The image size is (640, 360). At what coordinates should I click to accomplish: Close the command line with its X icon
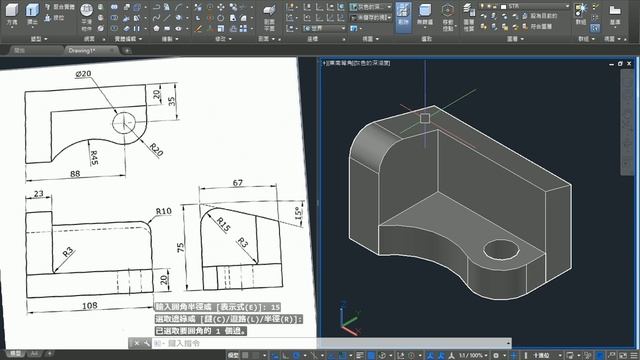pos(137,343)
